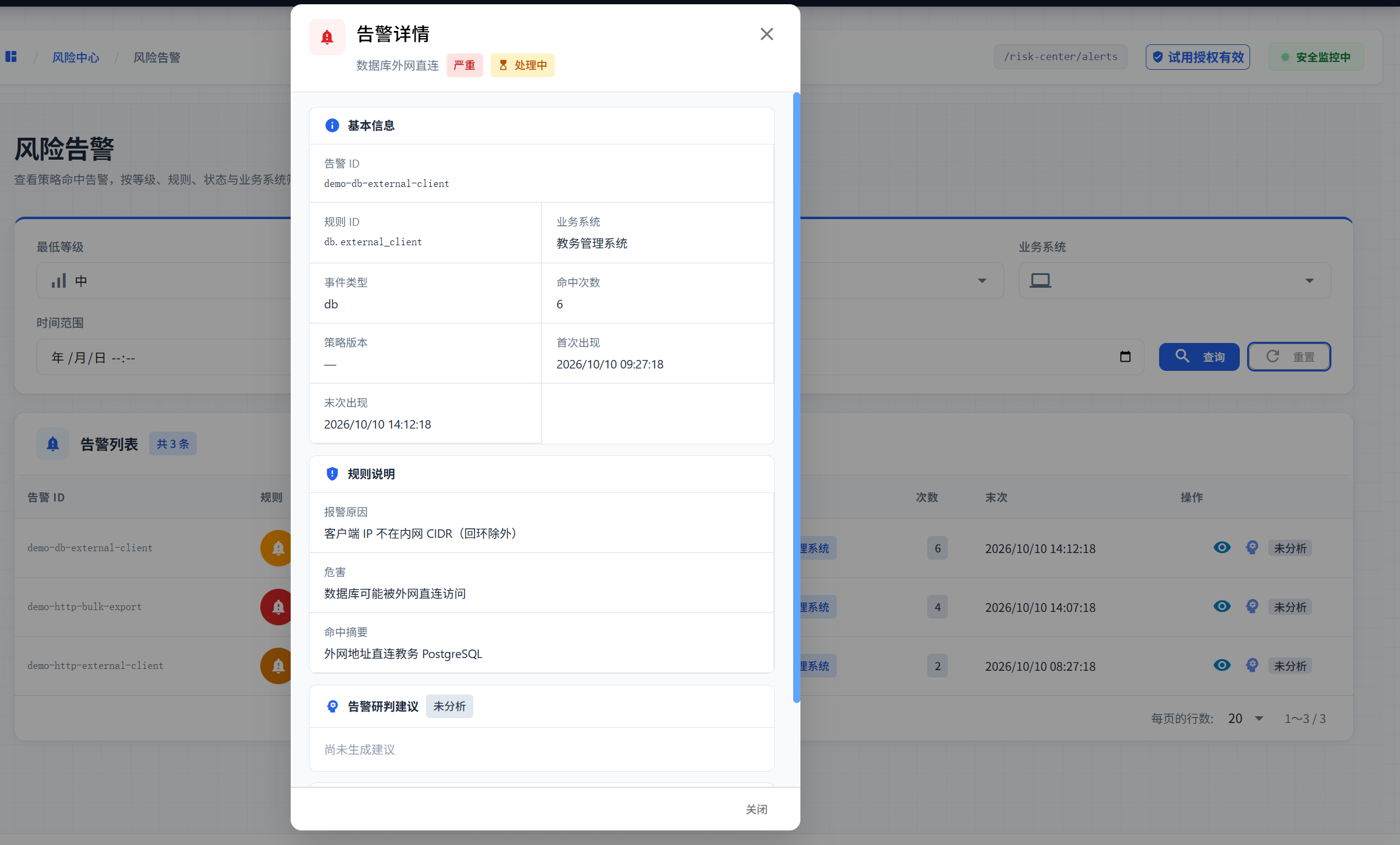The height and width of the screenshot is (845, 1400).
Task: Open the 业务系统 dropdown
Action: [1174, 280]
